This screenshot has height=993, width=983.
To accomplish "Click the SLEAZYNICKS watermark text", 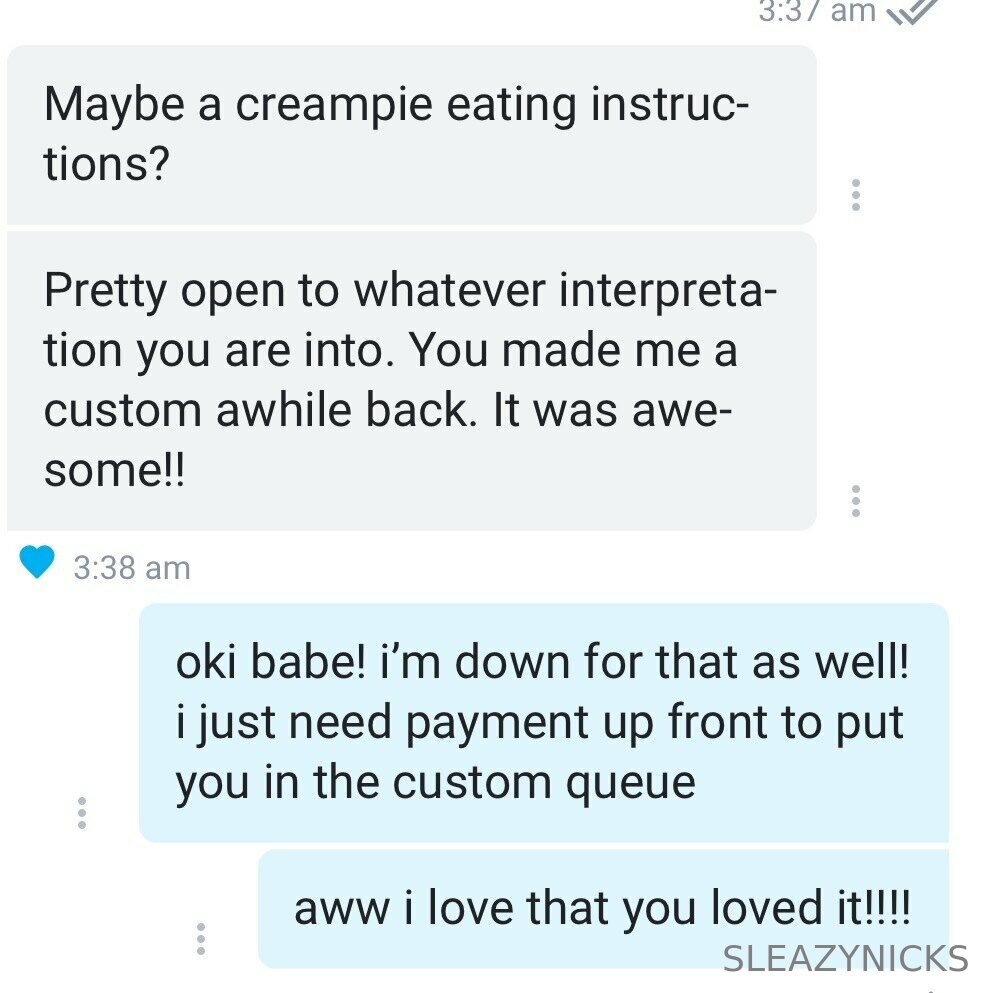I will tap(846, 958).
